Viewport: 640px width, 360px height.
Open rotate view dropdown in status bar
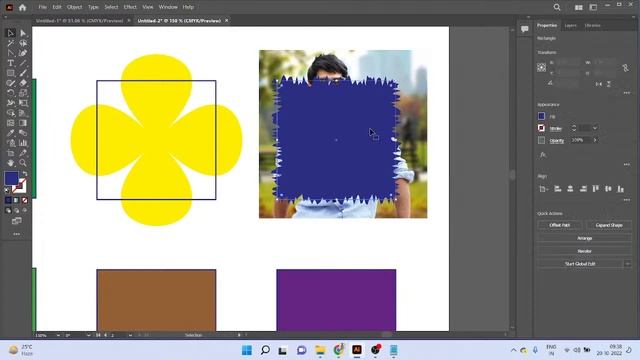89,335
